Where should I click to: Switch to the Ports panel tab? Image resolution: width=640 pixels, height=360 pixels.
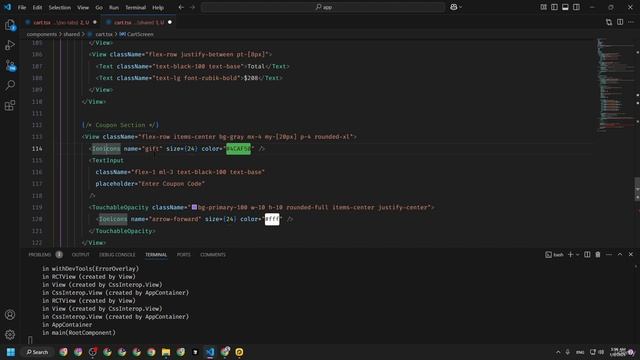[183, 254]
